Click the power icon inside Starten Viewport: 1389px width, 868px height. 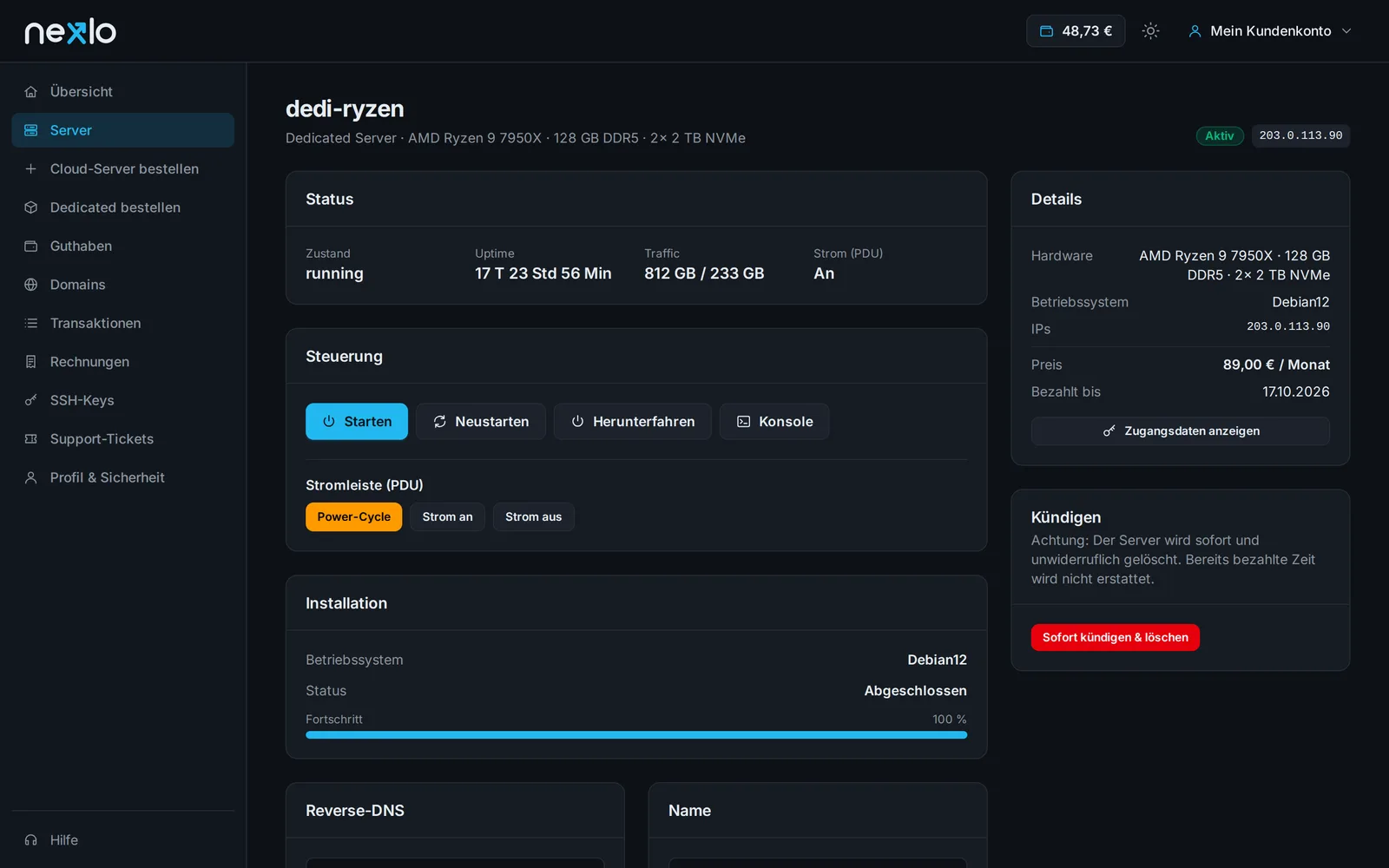329,422
